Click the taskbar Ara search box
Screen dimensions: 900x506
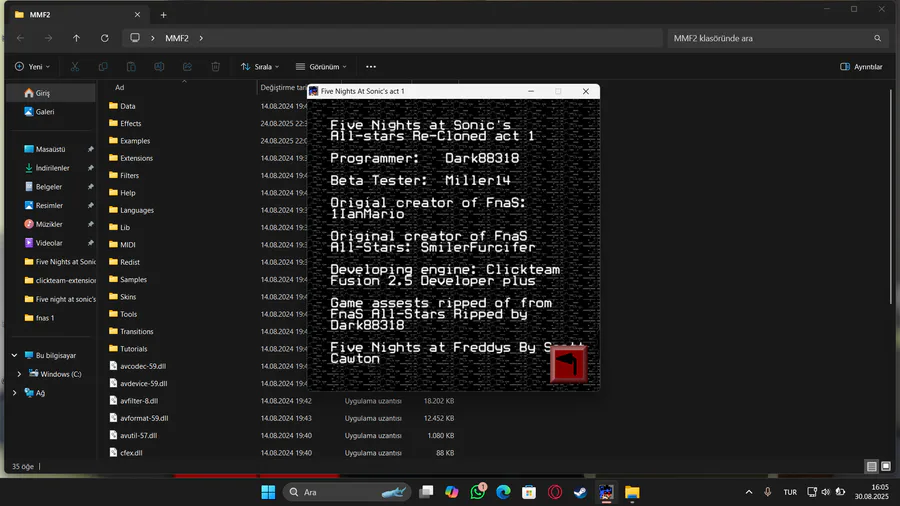347,492
